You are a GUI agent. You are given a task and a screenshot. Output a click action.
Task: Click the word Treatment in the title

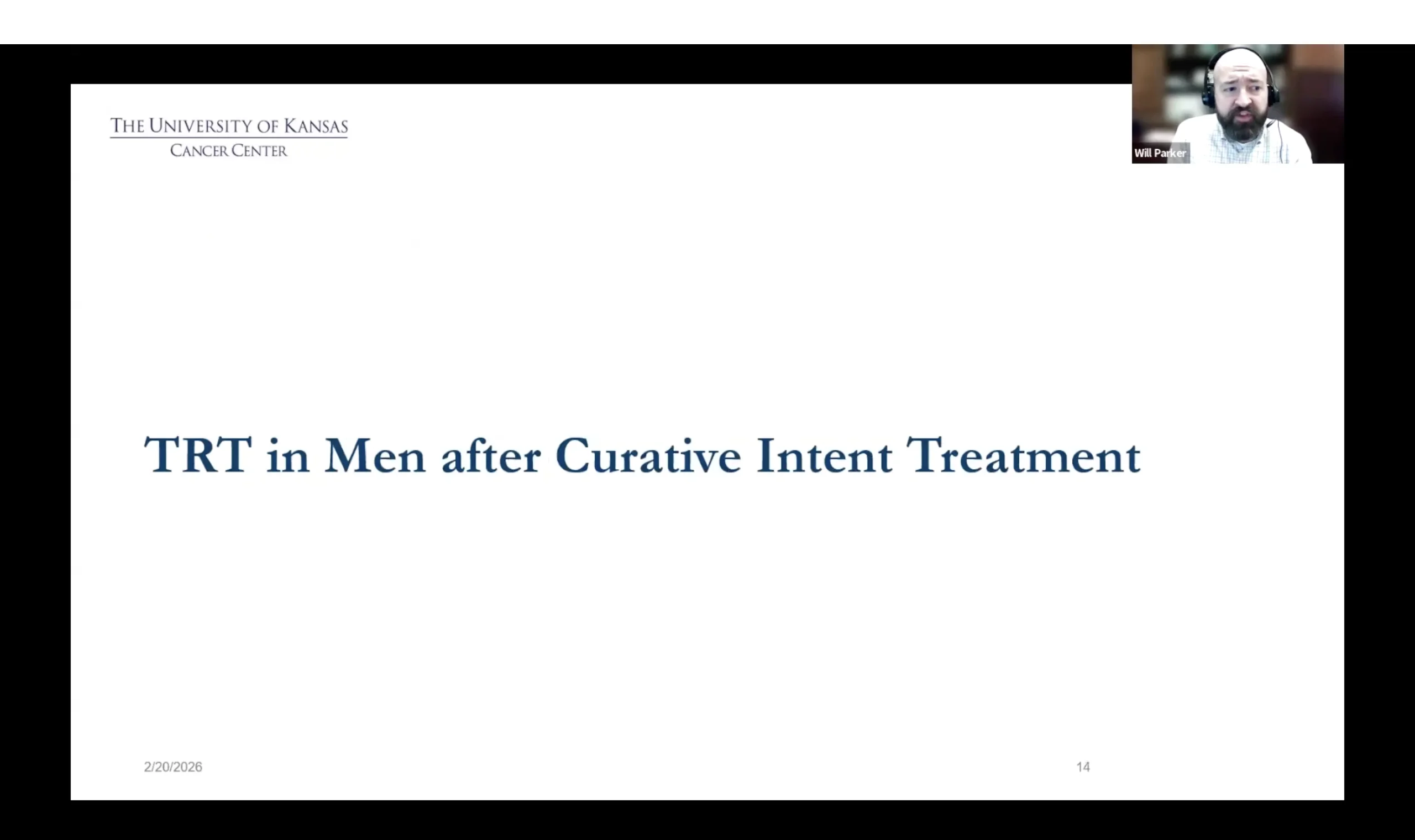point(1023,455)
